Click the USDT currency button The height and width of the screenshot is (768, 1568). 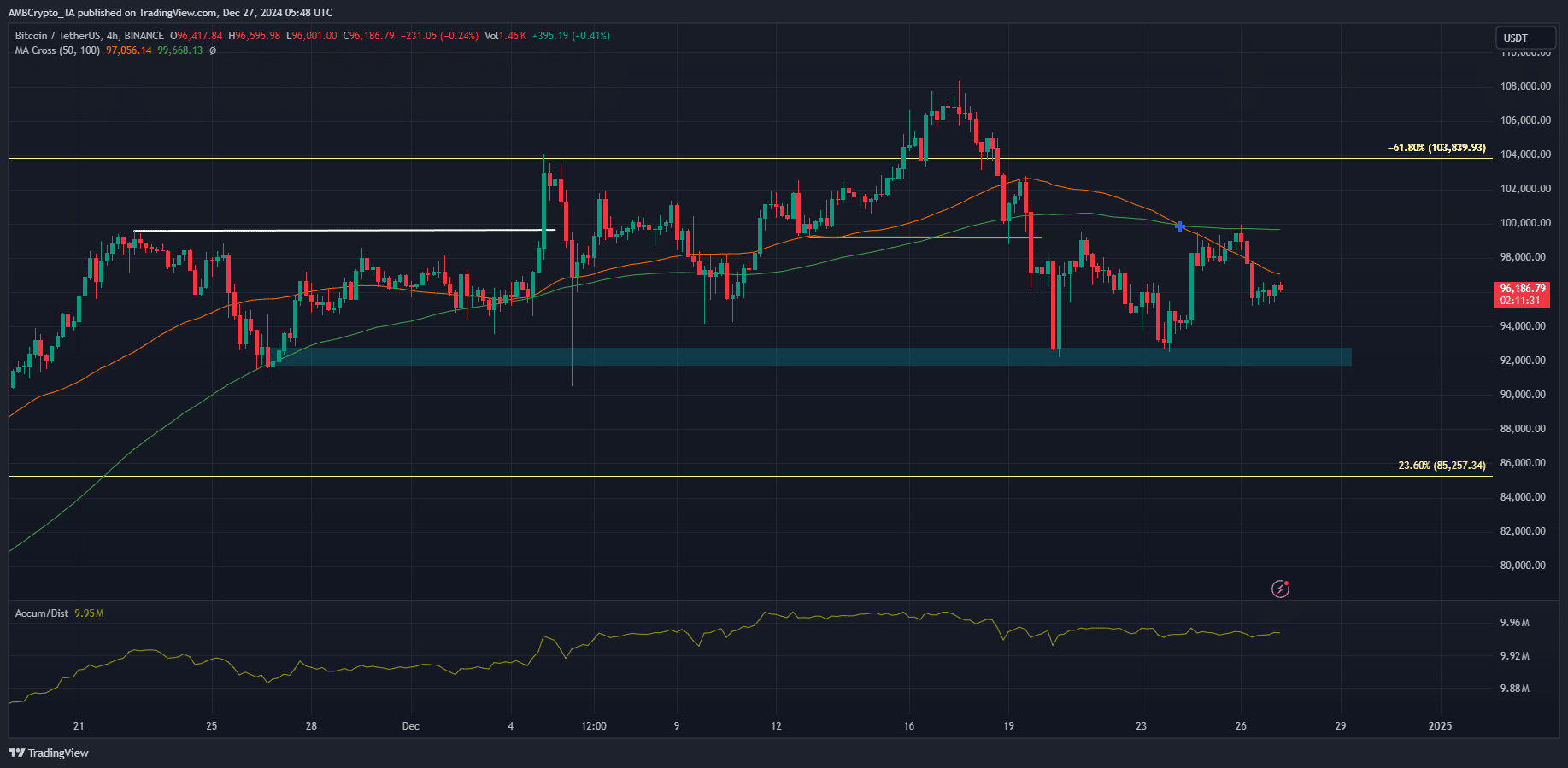pyautogui.click(x=1525, y=38)
